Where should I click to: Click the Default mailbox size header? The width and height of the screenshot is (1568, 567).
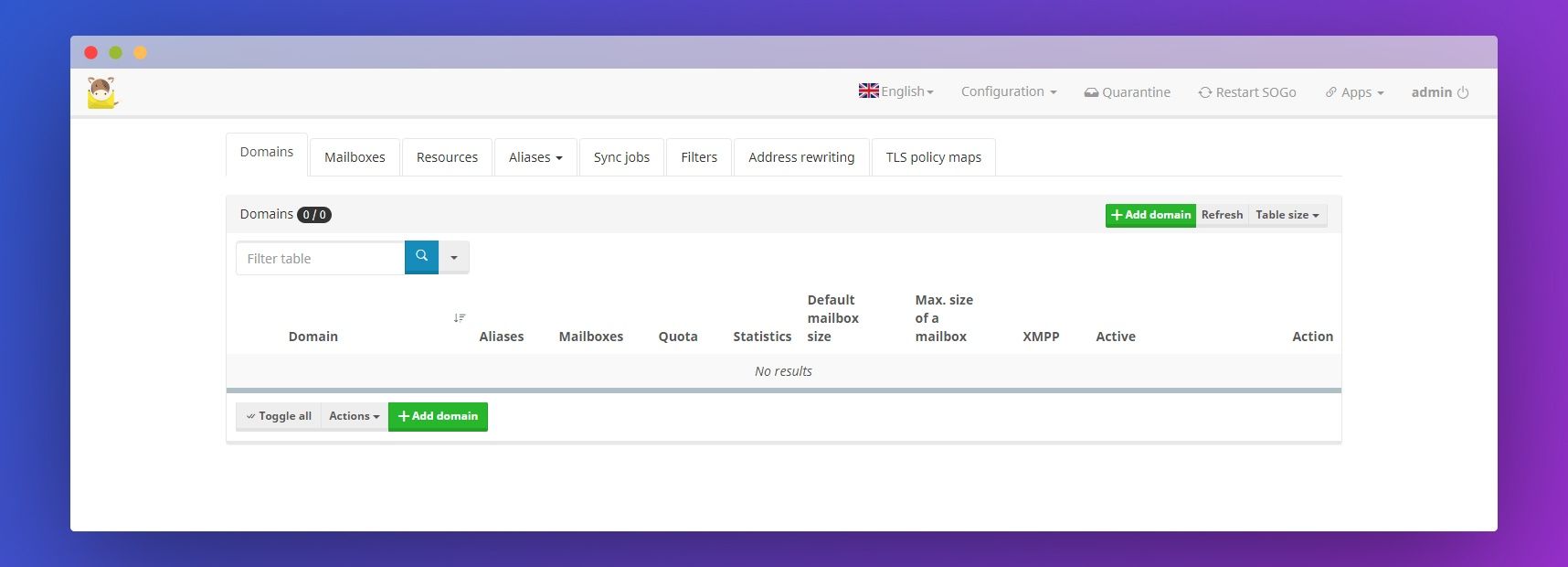point(833,318)
